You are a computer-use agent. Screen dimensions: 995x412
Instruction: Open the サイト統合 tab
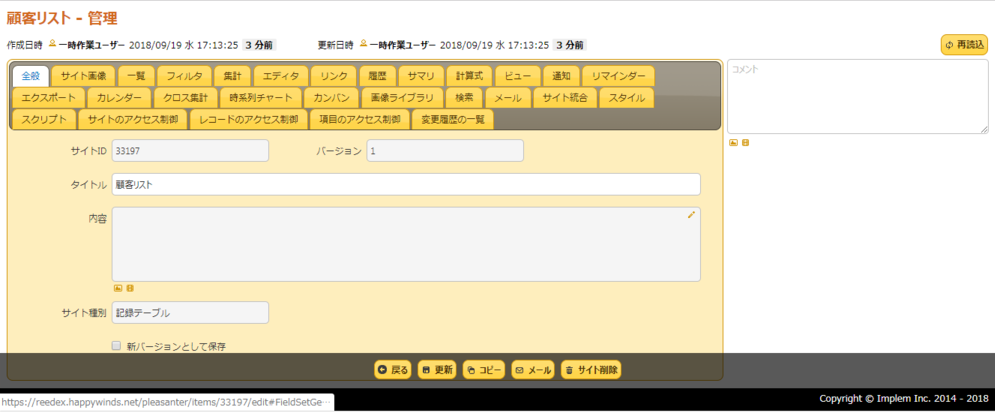tap(565, 98)
